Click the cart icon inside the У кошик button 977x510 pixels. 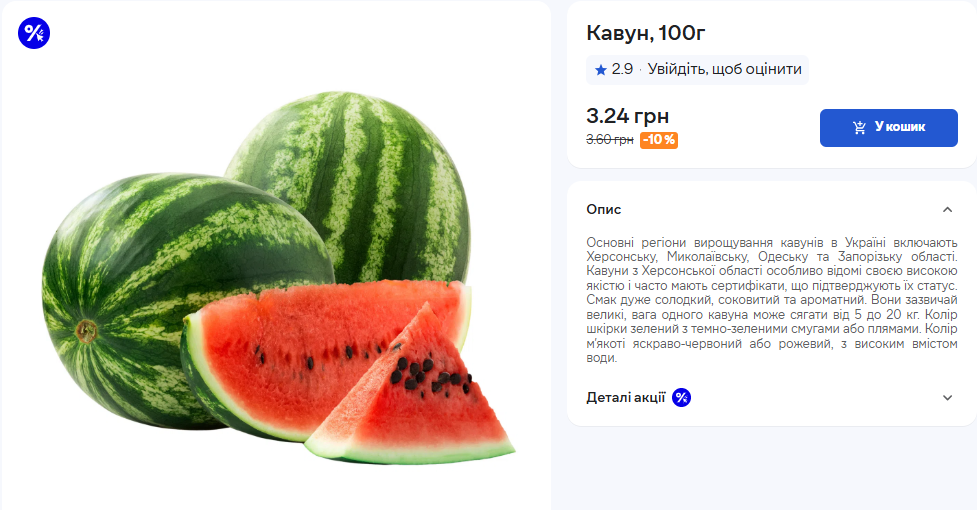859,128
